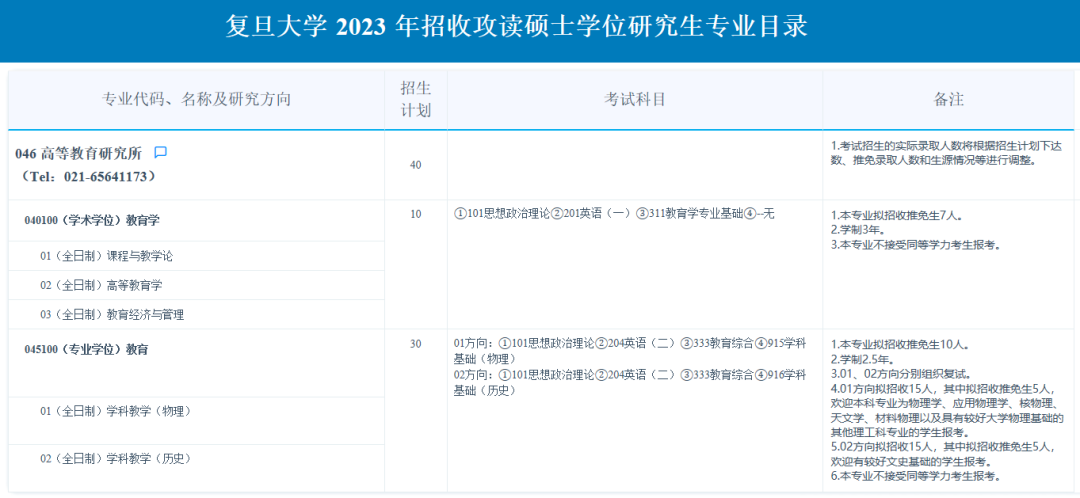Click the 考试科目 column header
Viewport: 1080px width, 498px height.
[x=634, y=99]
